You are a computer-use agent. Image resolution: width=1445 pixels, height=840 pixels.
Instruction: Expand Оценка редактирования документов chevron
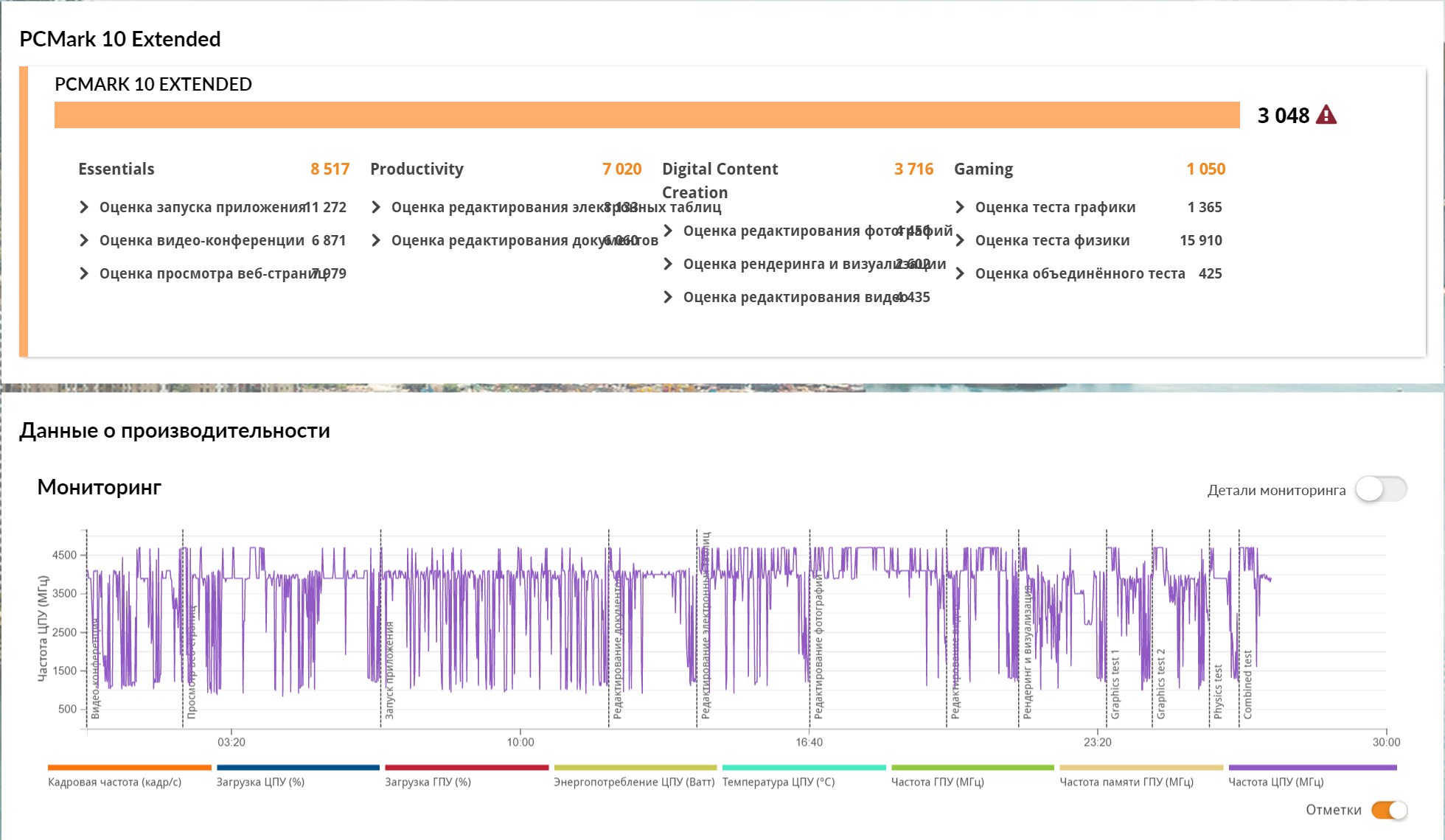(x=376, y=240)
